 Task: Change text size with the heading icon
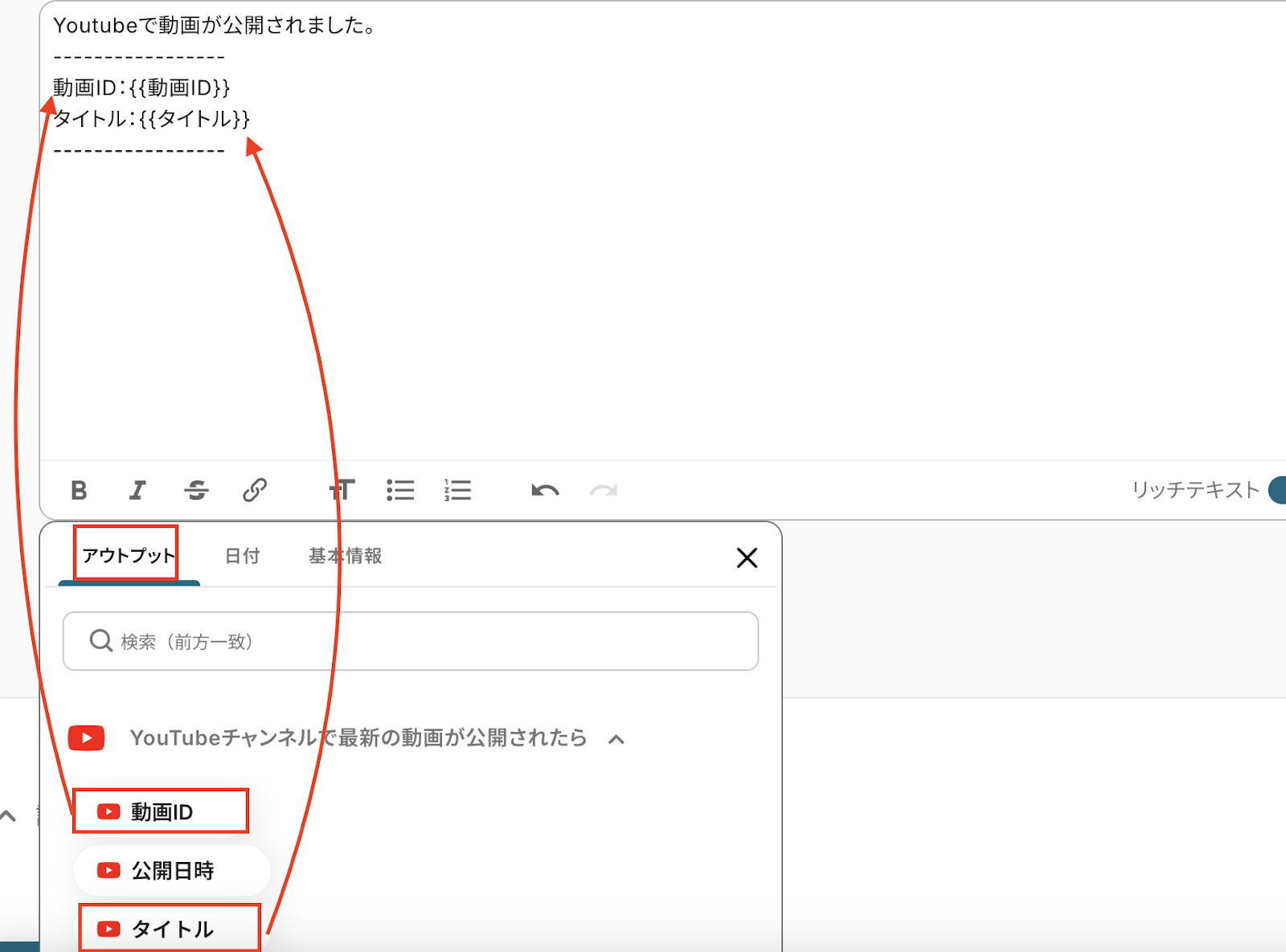pos(342,490)
